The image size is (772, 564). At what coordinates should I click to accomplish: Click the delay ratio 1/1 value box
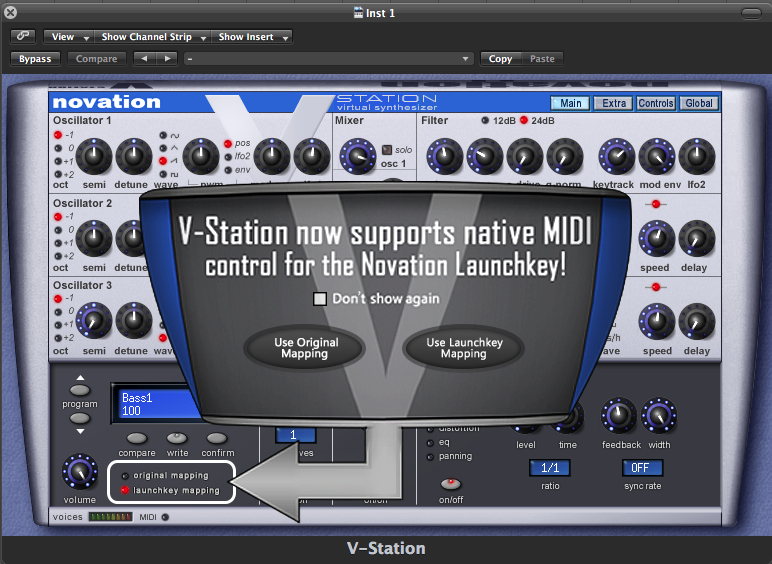tap(549, 468)
